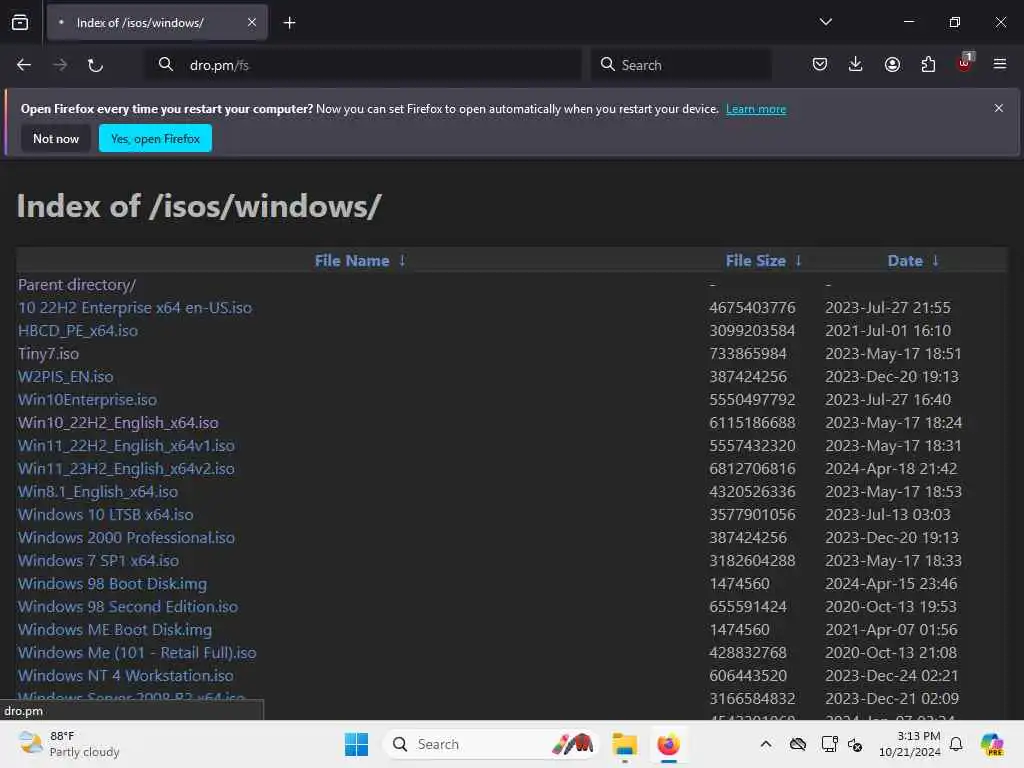Open the Windows Start menu
The height and width of the screenshot is (768, 1024).
[357, 744]
